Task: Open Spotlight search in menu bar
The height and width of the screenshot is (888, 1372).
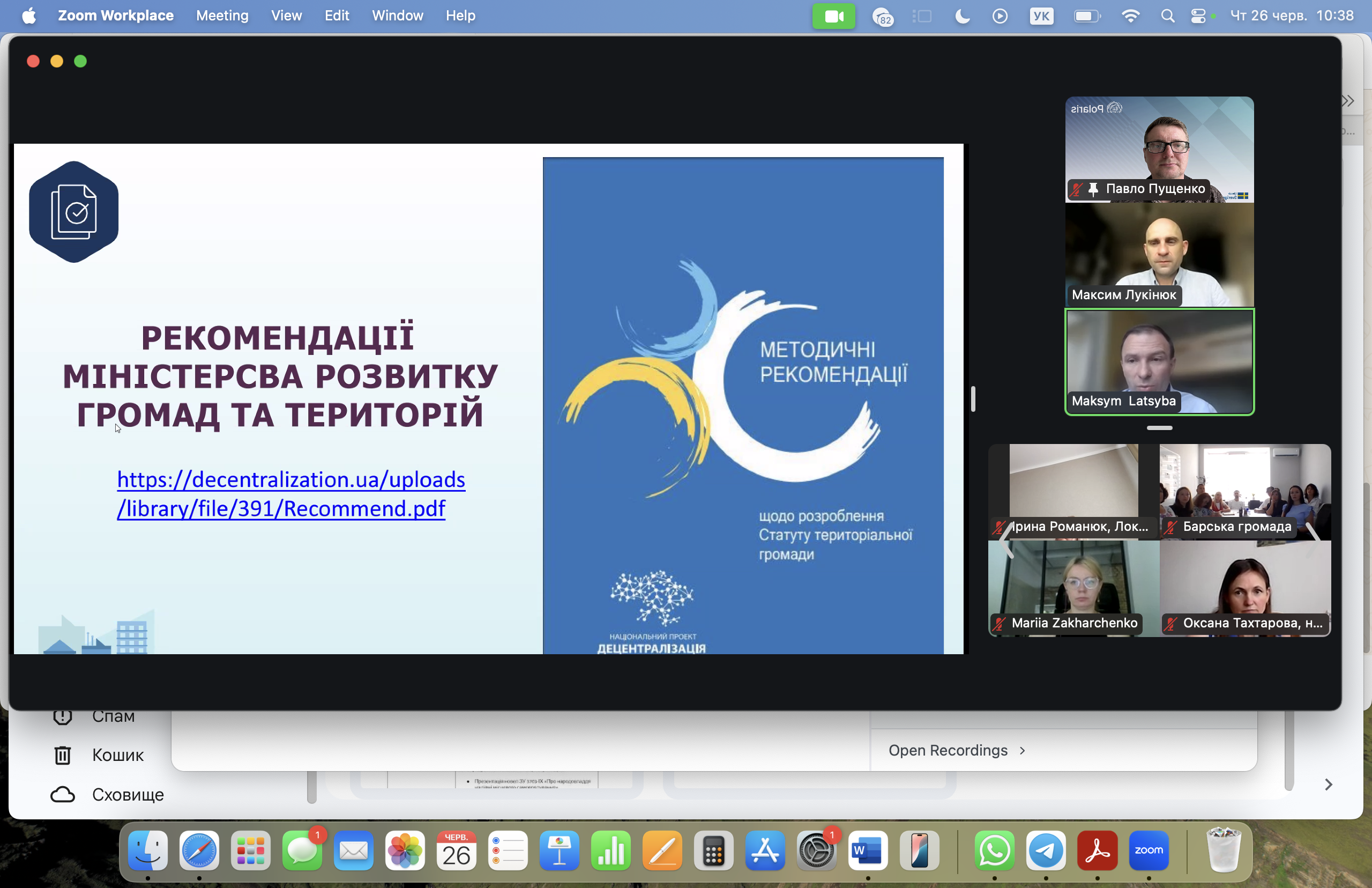Action: point(1167,16)
